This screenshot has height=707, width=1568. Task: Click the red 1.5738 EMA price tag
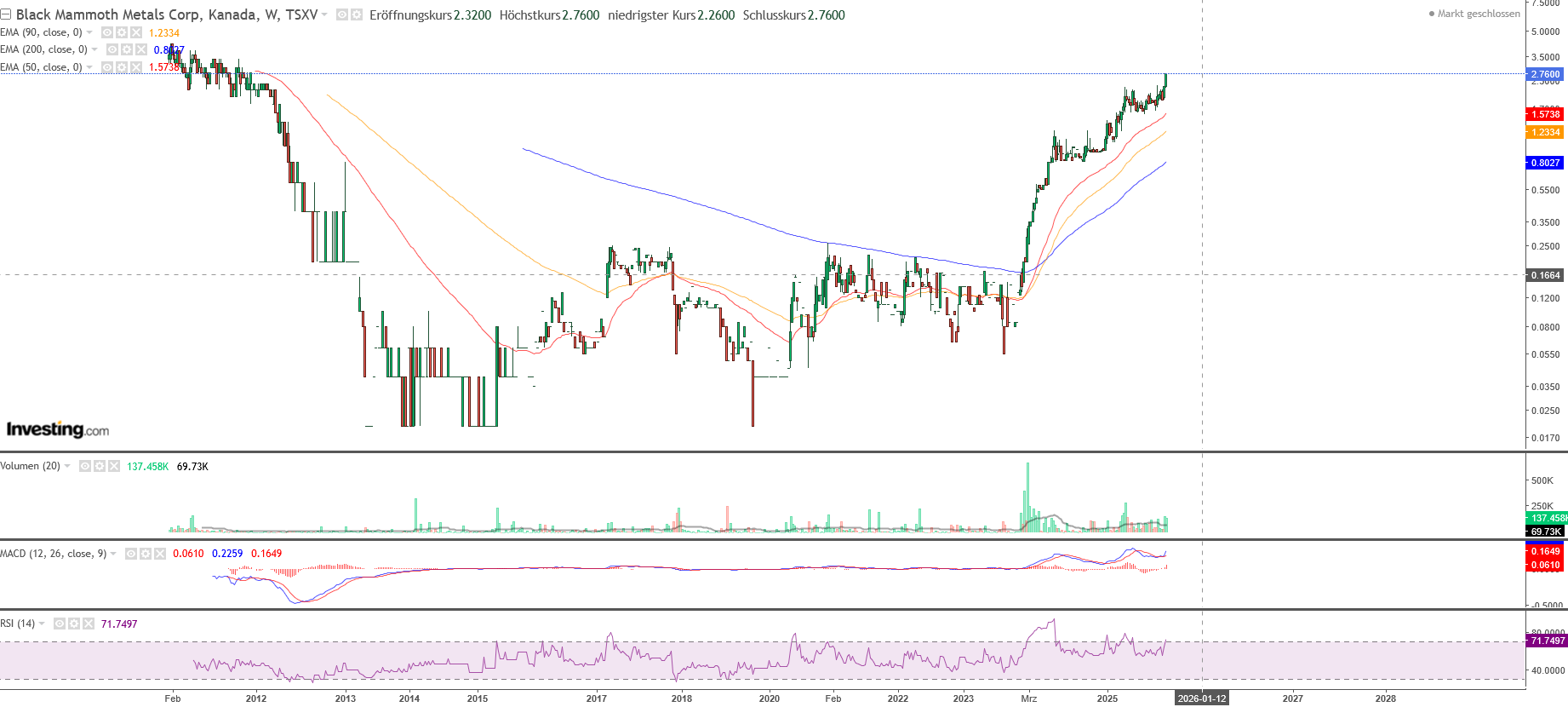(x=1545, y=114)
